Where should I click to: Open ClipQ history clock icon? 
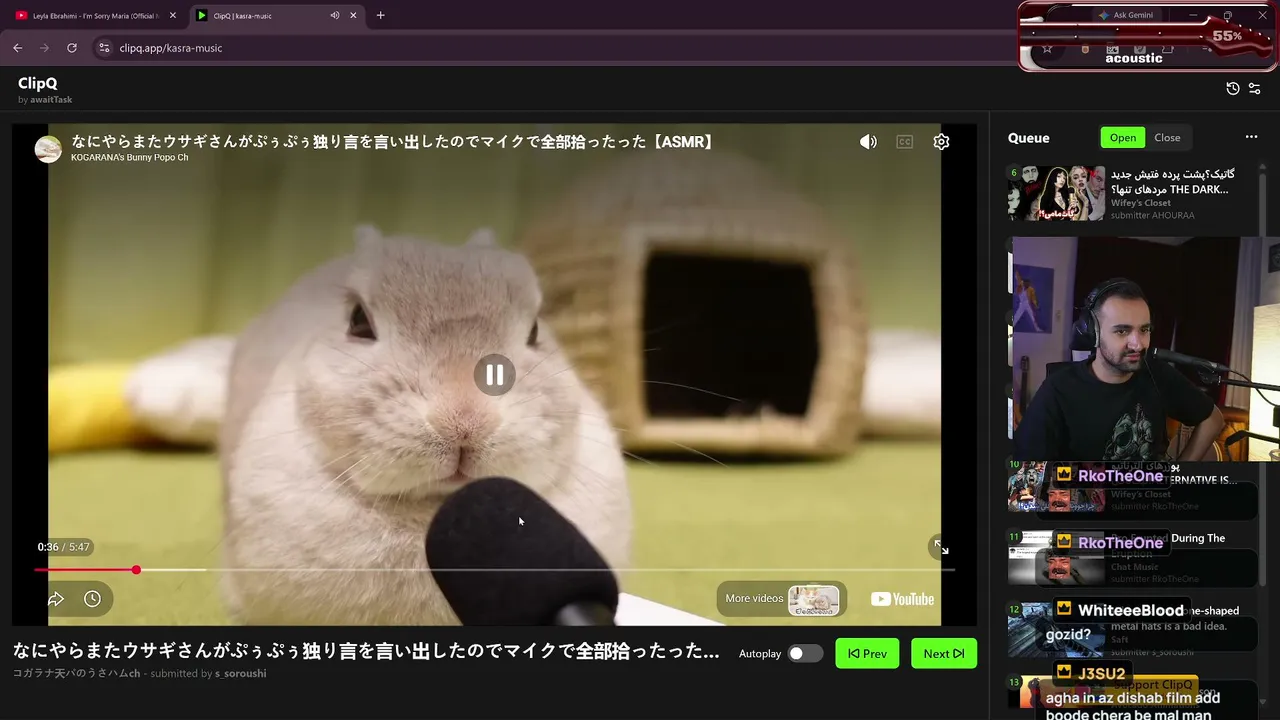click(x=1233, y=89)
